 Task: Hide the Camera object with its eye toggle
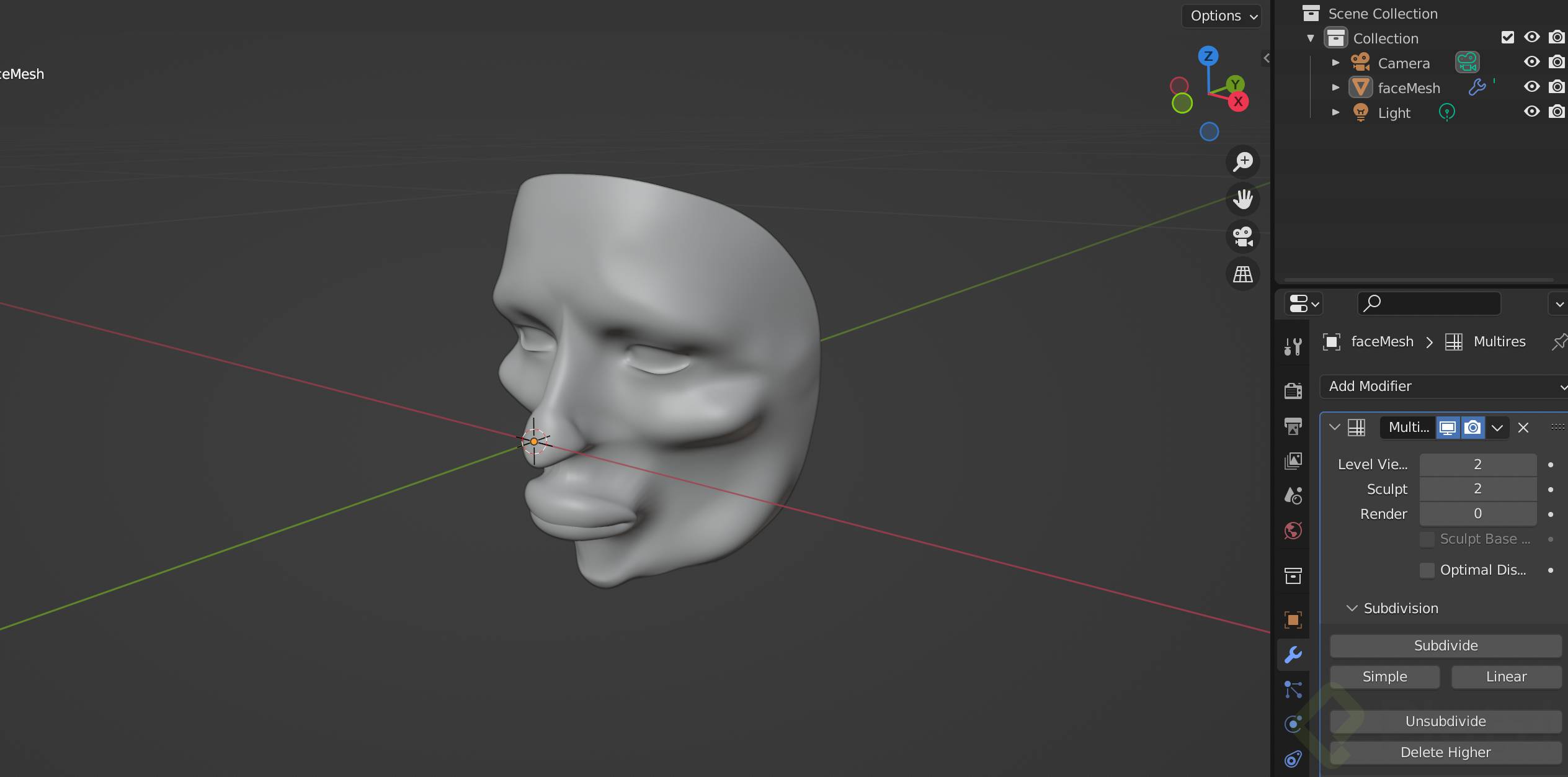pos(1532,61)
